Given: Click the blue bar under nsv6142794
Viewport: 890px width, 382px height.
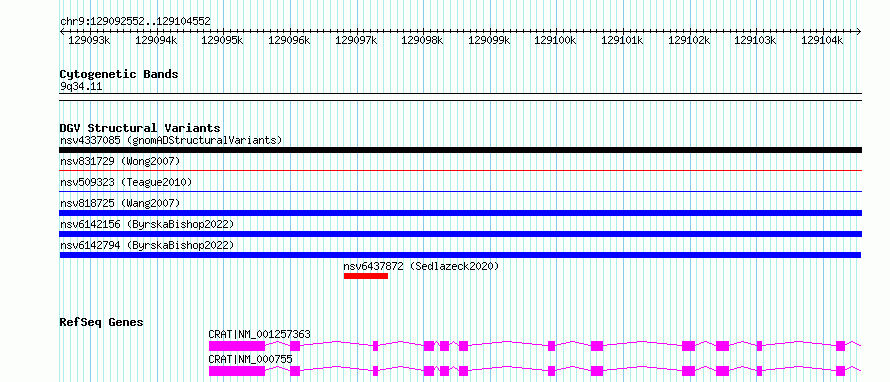Looking at the screenshot, I should 460,255.
